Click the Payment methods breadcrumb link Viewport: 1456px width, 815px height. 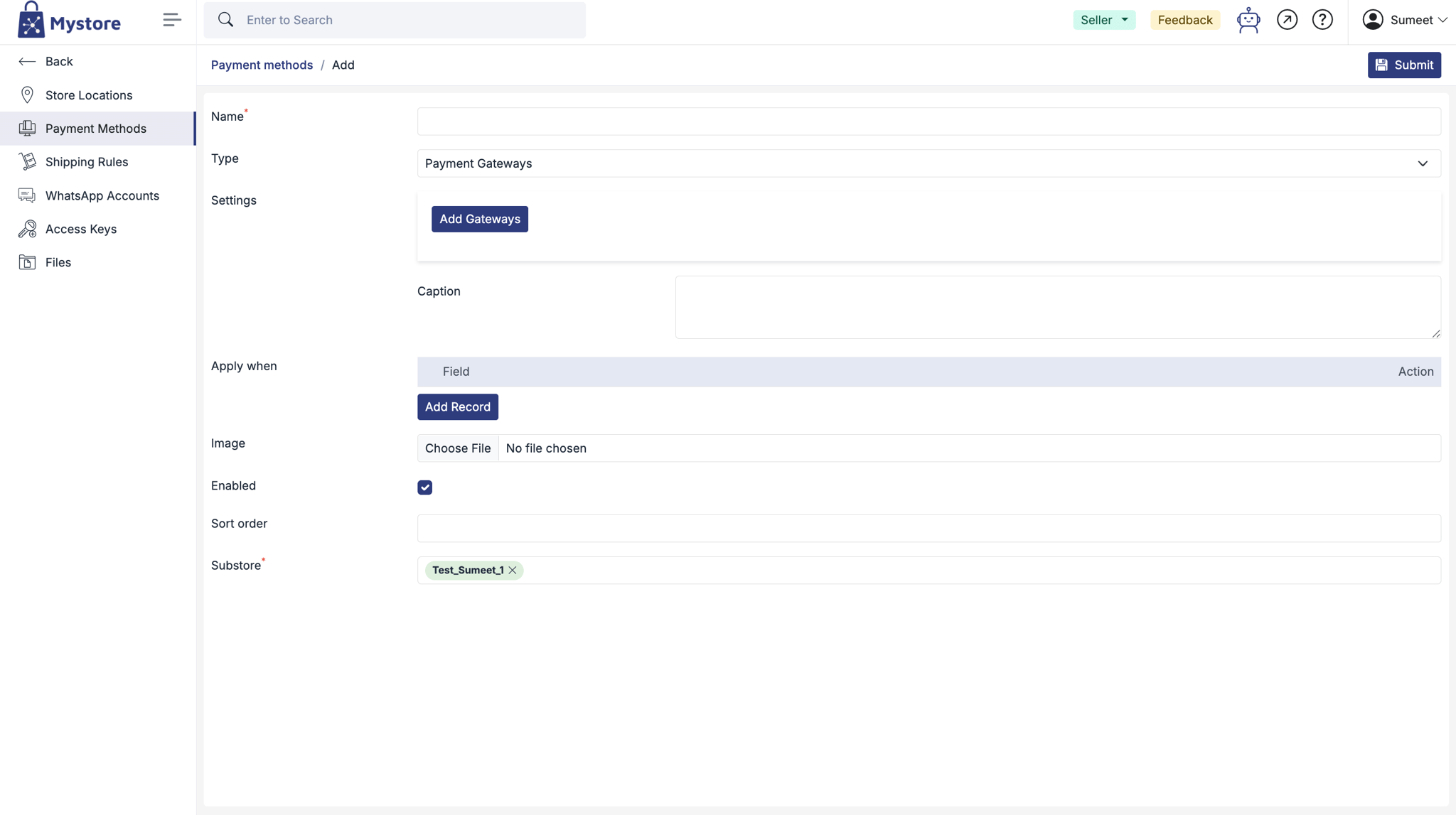262,65
